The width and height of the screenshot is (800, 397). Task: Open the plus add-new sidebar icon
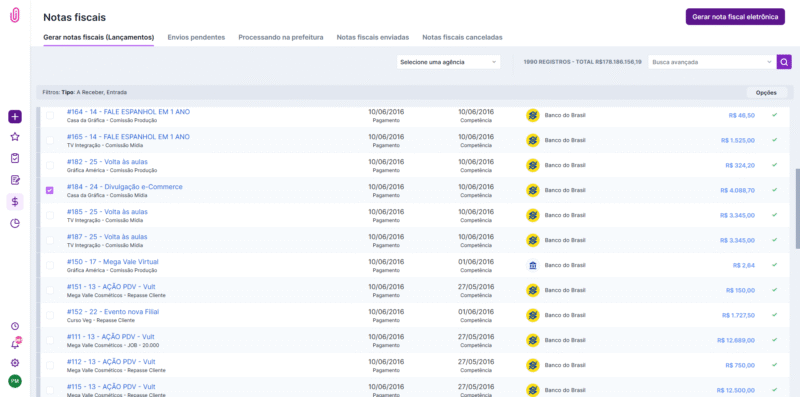tap(15, 116)
